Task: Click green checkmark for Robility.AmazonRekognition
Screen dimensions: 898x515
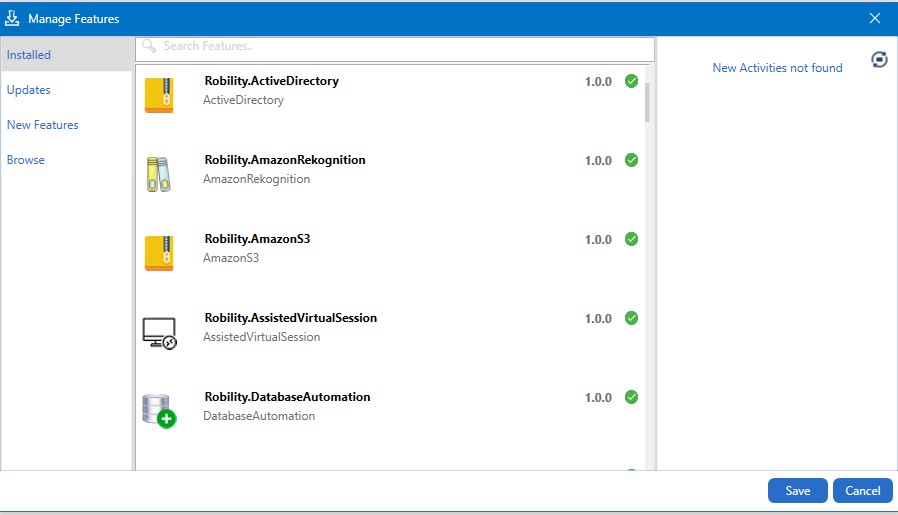Action: click(631, 160)
